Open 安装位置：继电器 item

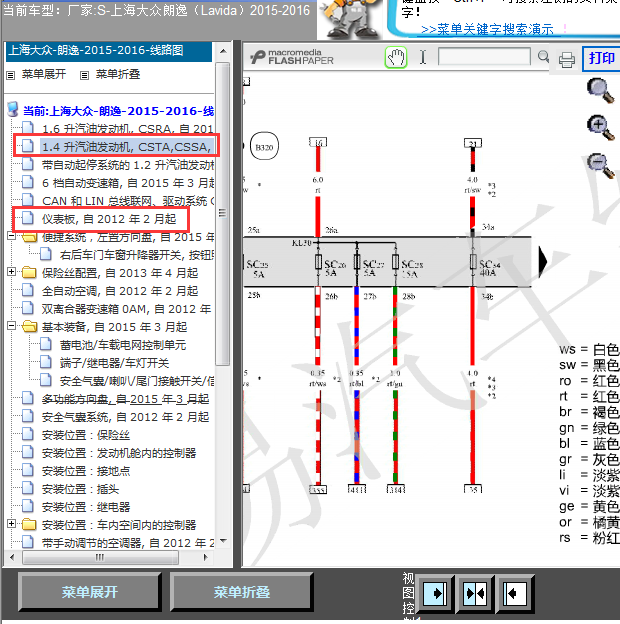(86, 507)
